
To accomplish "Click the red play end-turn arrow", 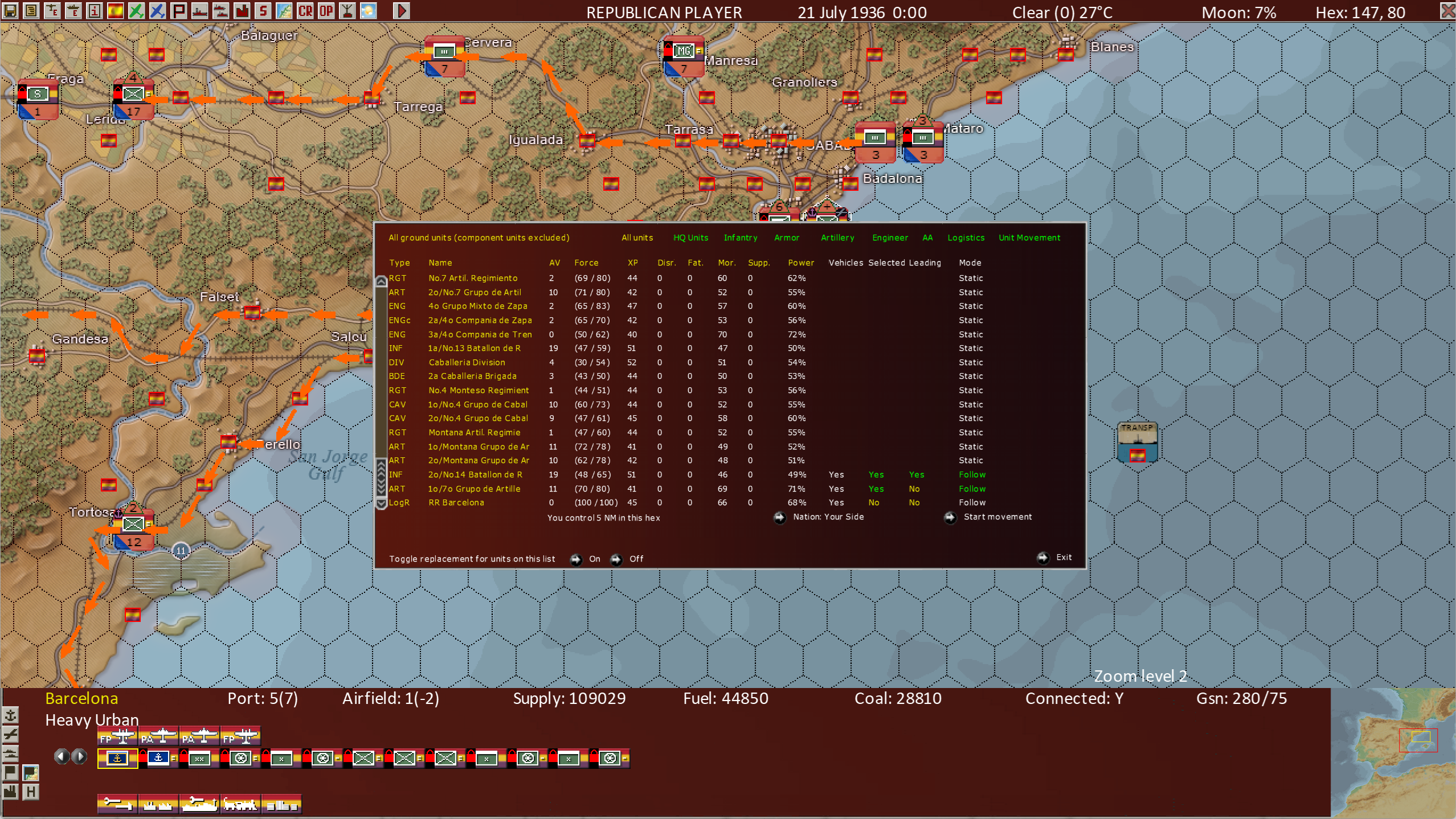I will (x=401, y=10).
